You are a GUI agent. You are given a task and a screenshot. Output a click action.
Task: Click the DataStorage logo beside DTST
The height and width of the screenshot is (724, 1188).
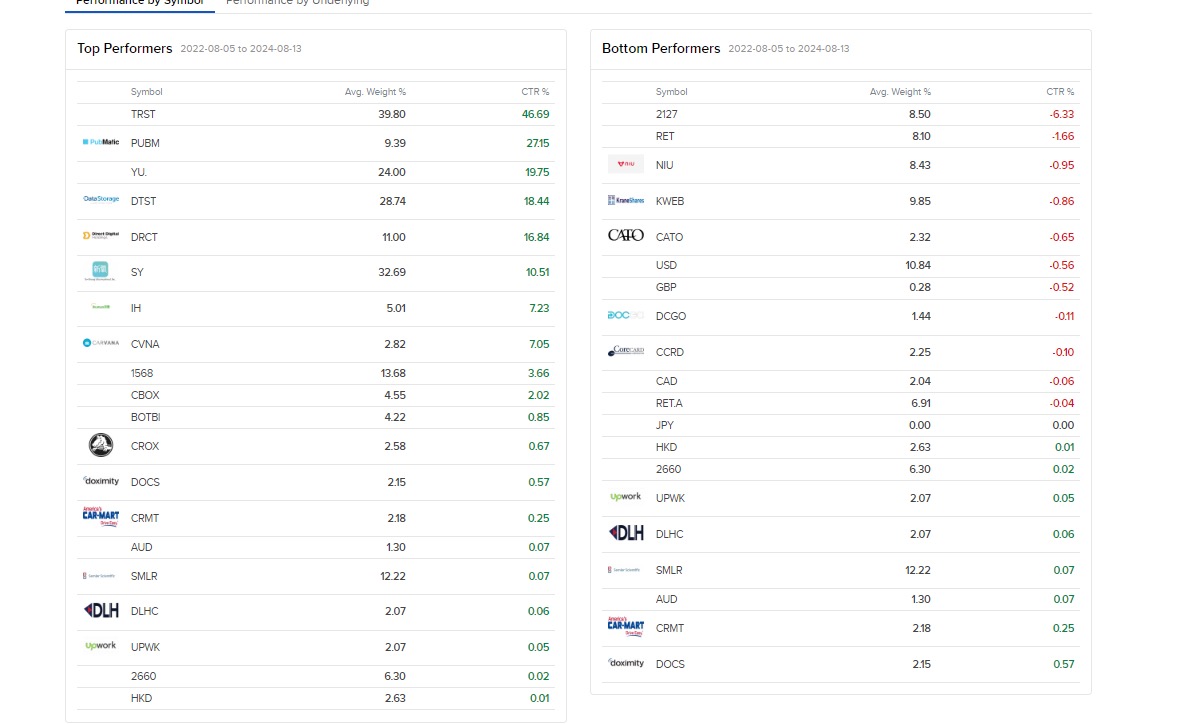pos(101,200)
